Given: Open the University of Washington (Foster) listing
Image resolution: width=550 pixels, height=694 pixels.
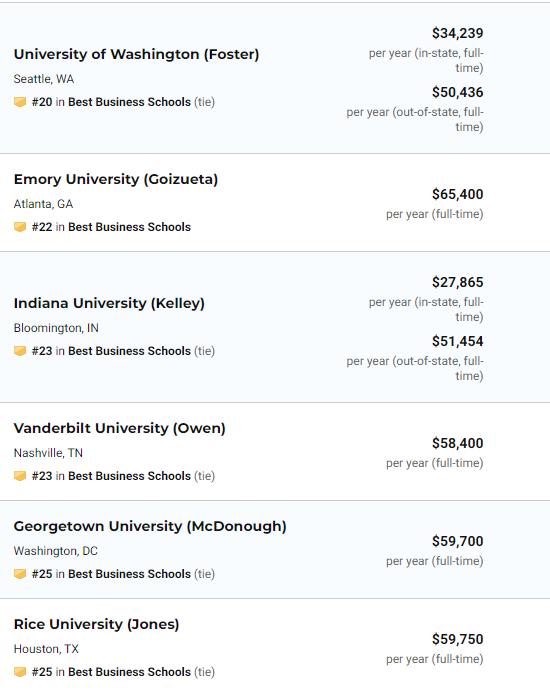Looking at the screenshot, I should click(136, 54).
